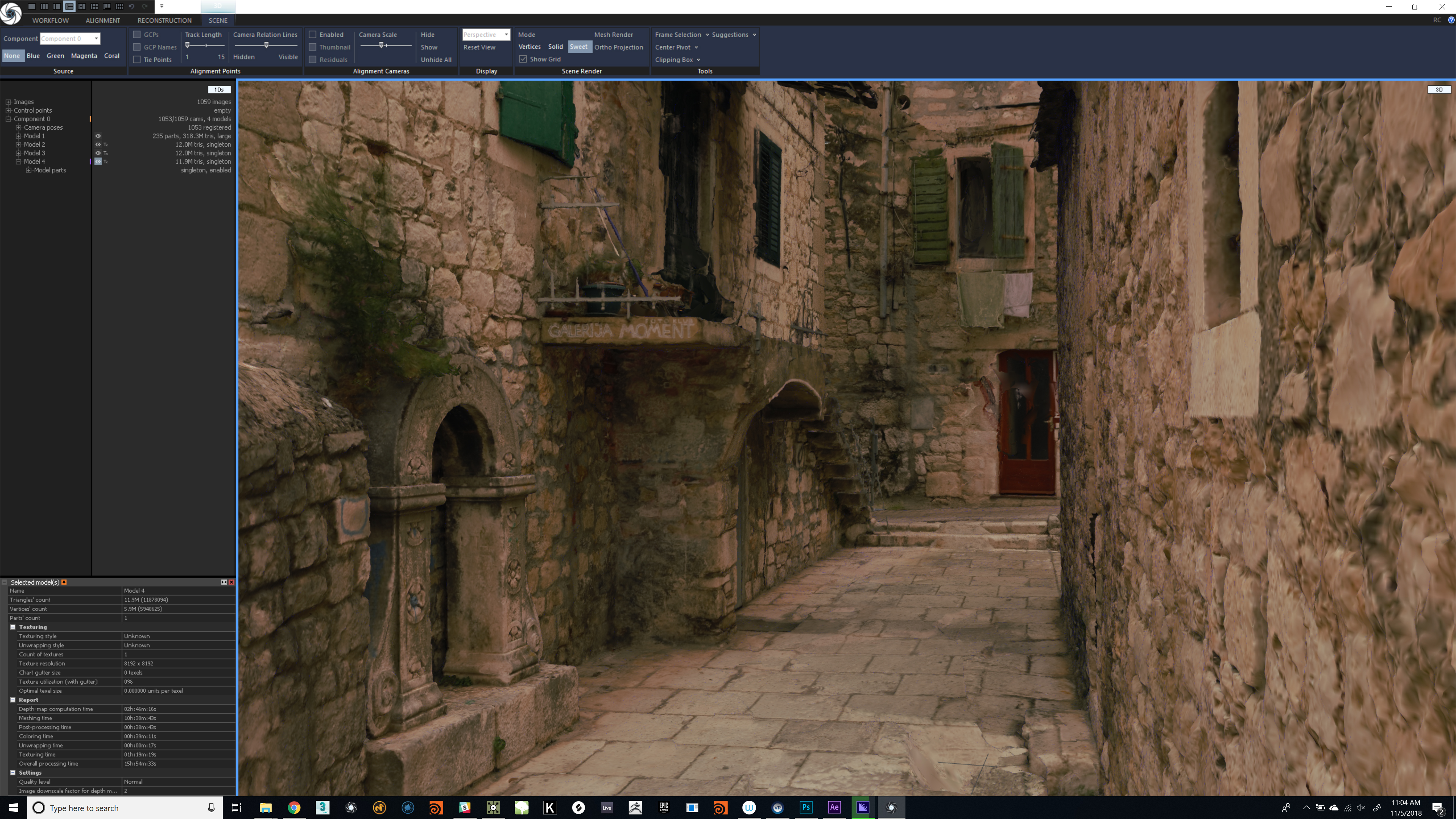1456x819 pixels.
Task: Uncheck the Show Grid checkbox
Action: pyautogui.click(x=523, y=59)
